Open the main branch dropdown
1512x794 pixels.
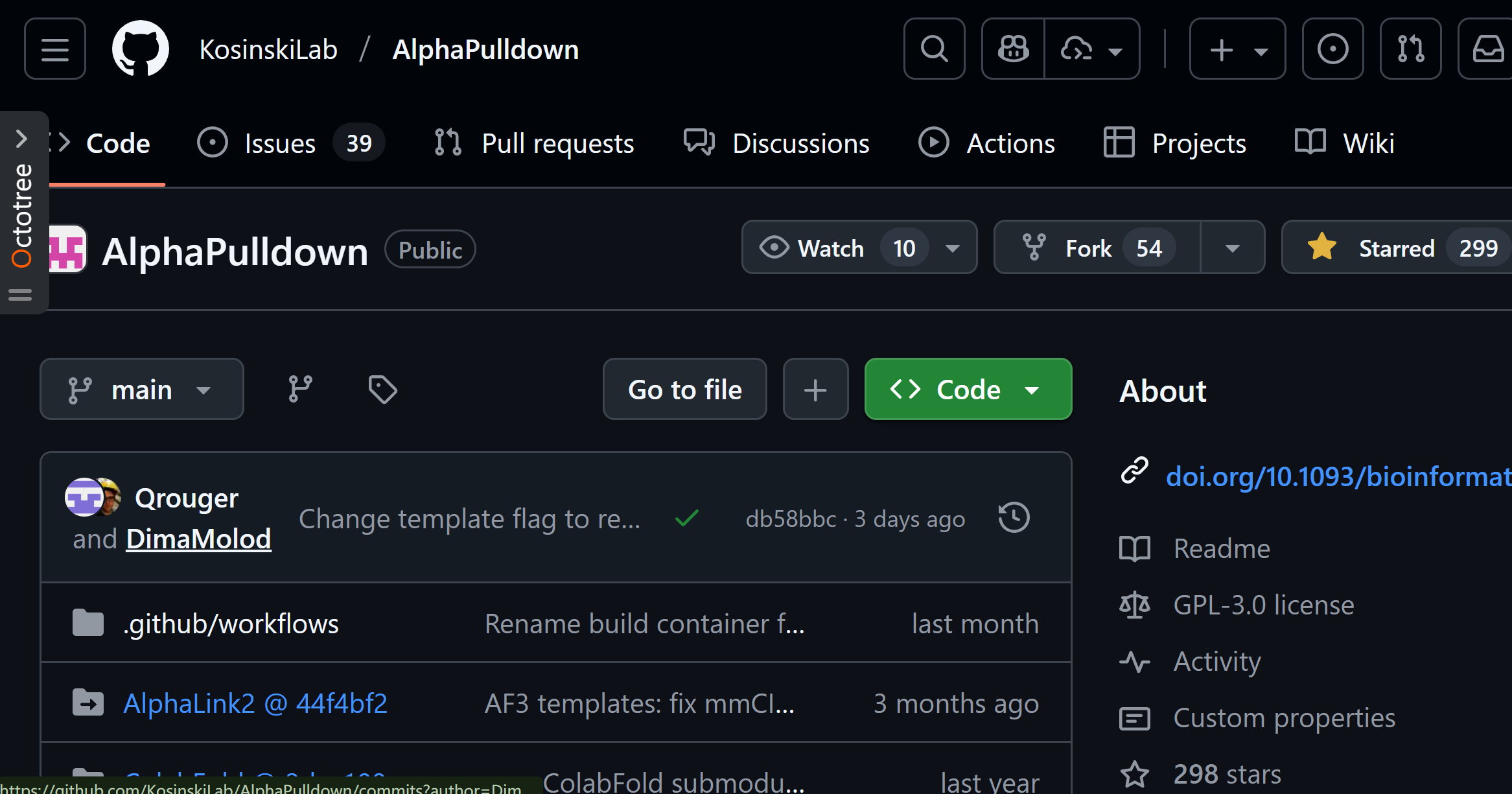pyautogui.click(x=141, y=390)
